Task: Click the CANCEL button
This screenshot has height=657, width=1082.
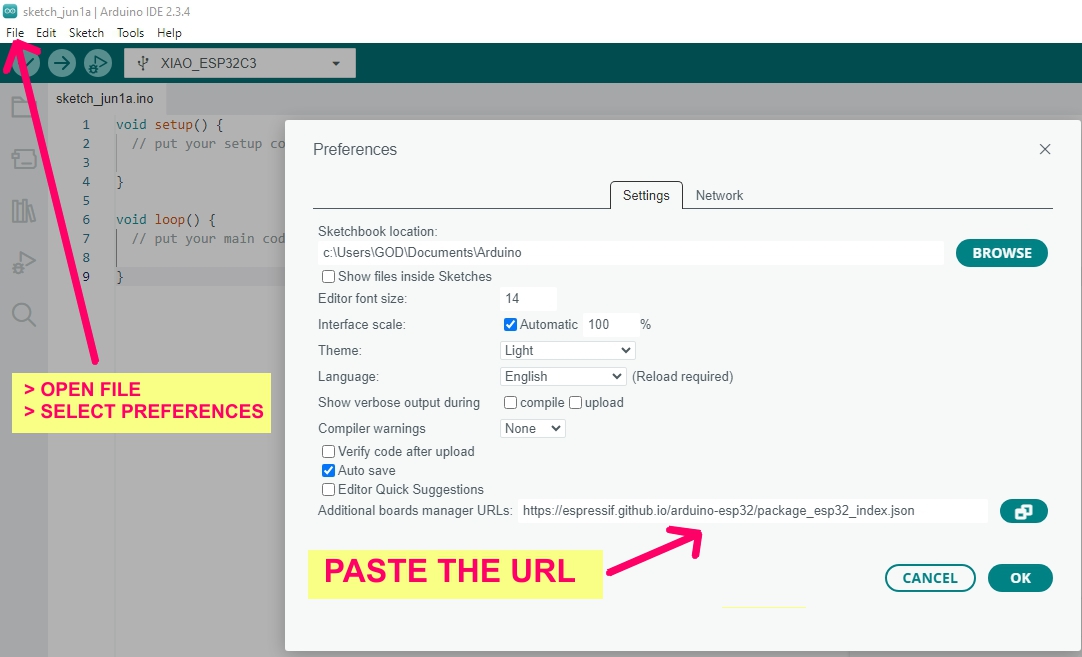Action: (929, 578)
